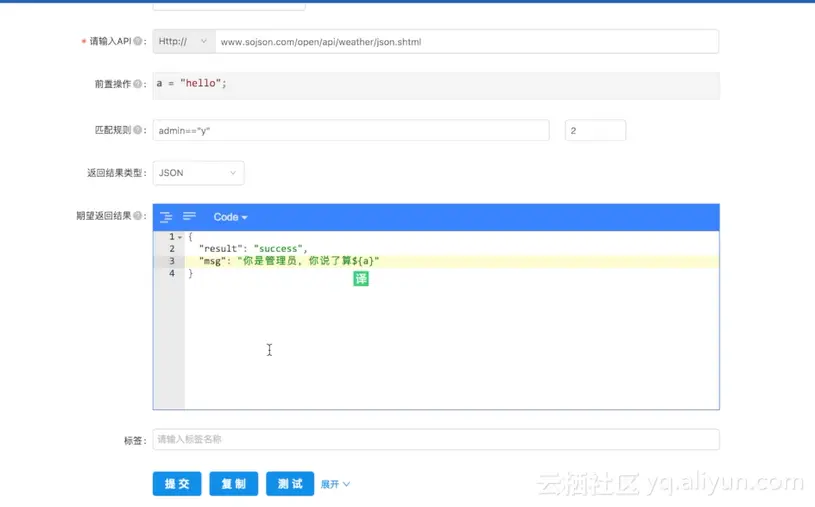Collapse the fold arrow on editor line 1
Viewport: 815px width, 507px height.
tap(180, 237)
